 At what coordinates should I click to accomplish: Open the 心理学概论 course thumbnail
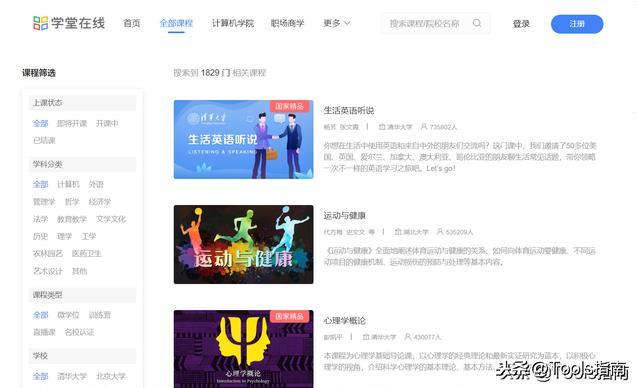pyautogui.click(x=243, y=349)
